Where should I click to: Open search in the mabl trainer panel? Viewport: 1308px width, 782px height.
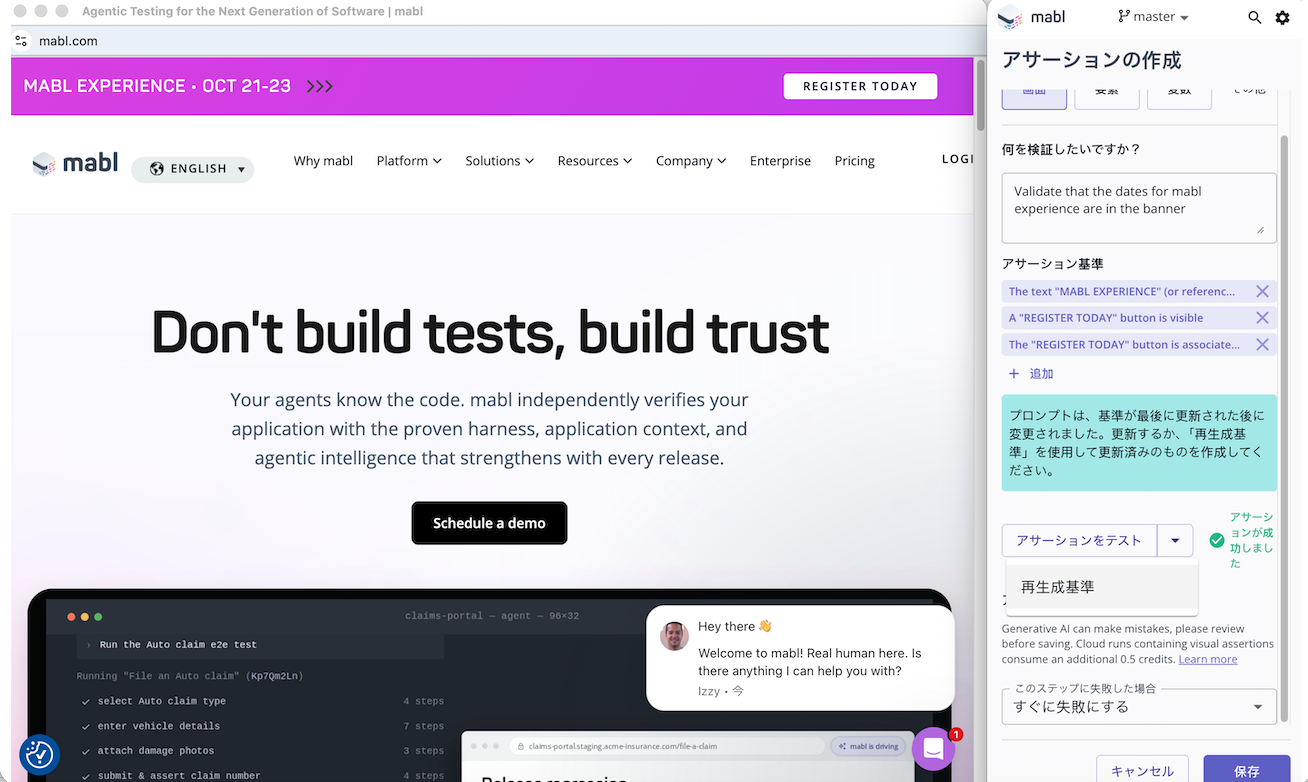point(1255,18)
